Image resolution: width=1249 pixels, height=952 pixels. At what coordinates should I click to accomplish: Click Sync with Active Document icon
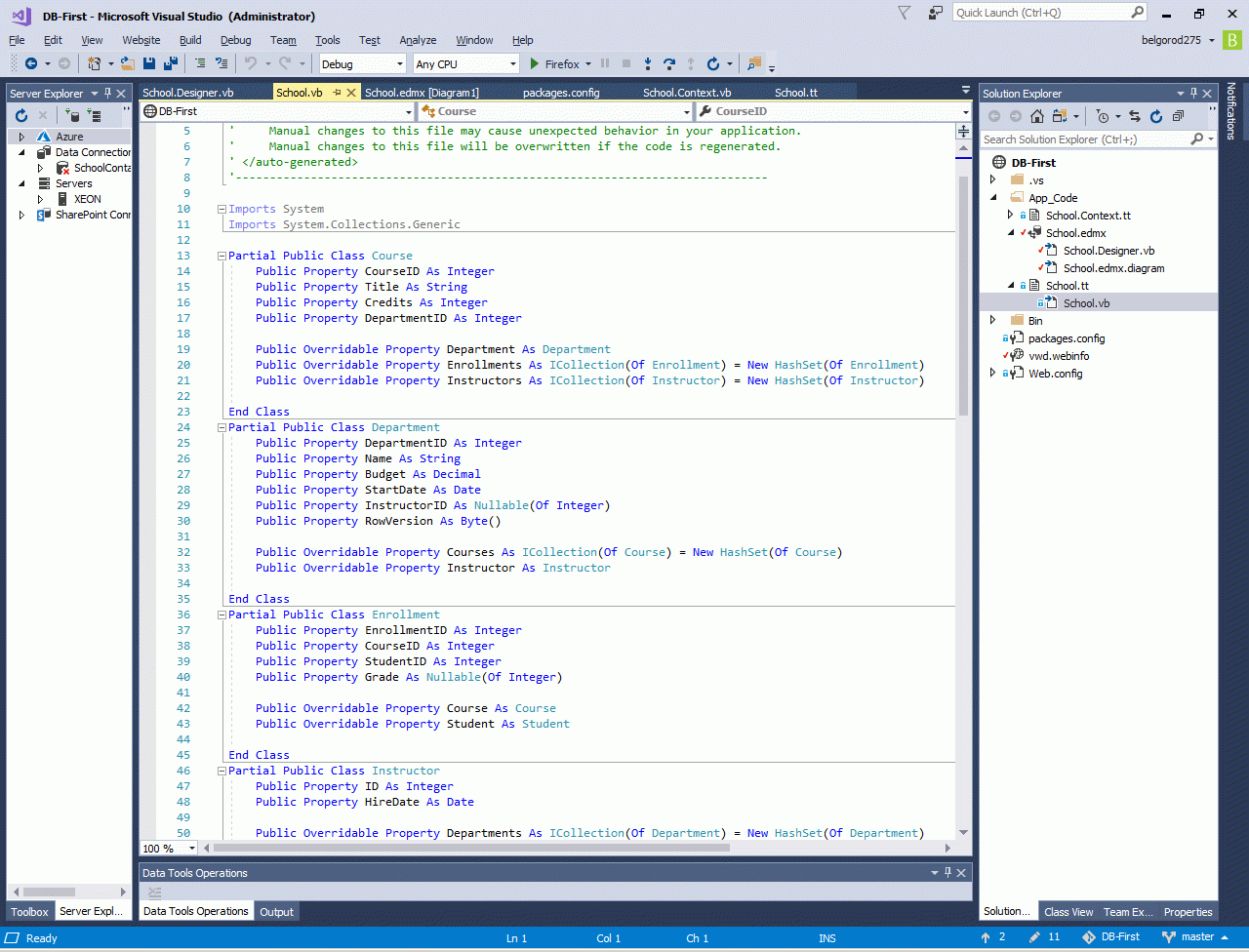(x=1135, y=116)
